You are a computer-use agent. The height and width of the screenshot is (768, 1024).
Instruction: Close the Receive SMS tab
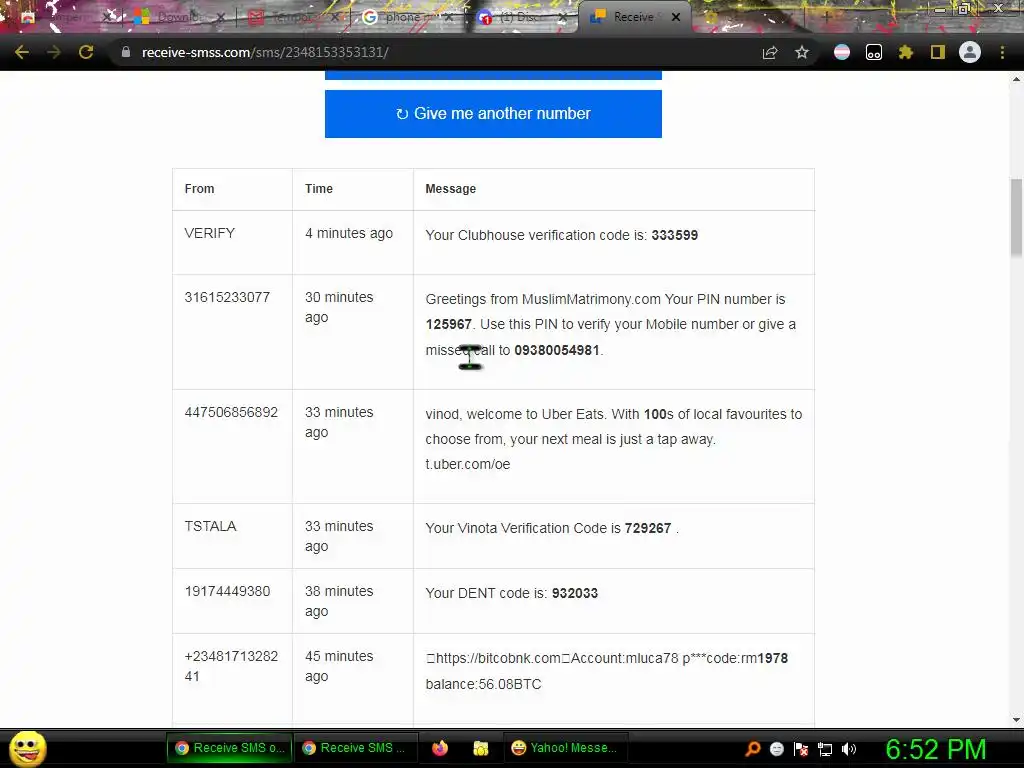click(676, 17)
